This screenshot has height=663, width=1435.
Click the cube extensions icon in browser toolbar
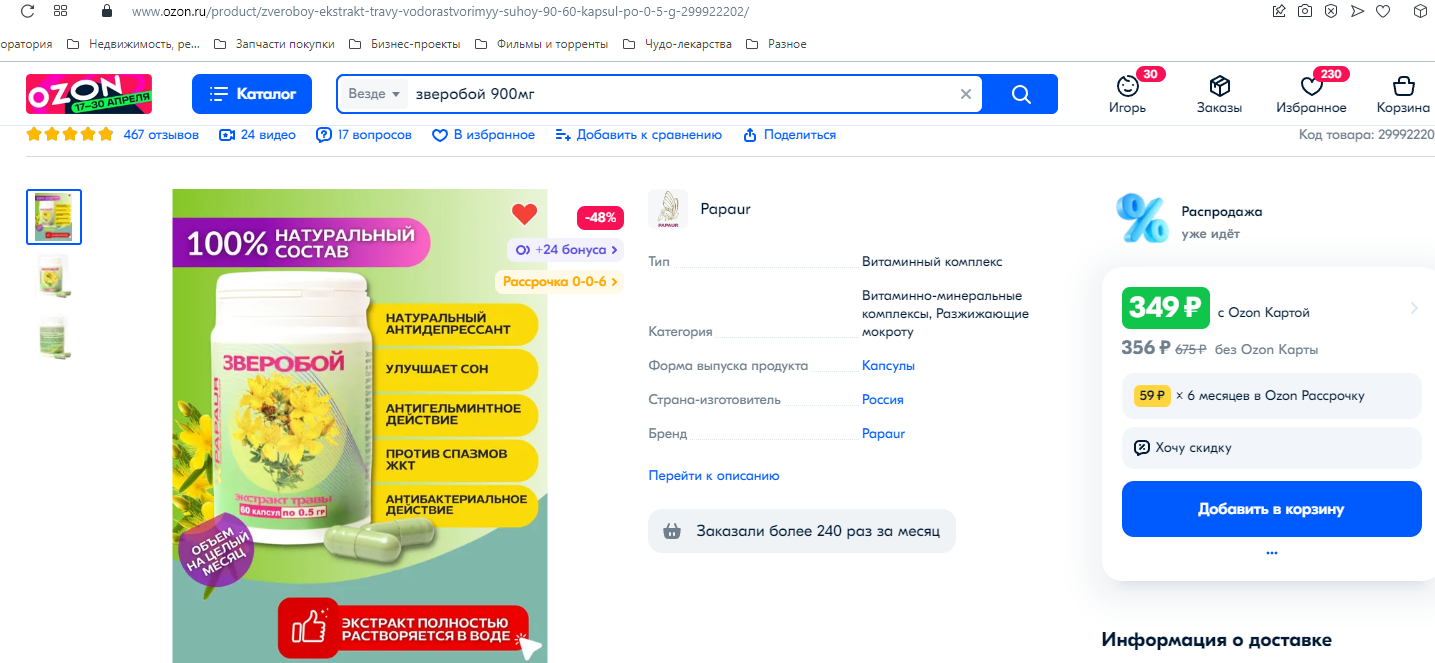click(x=1421, y=11)
